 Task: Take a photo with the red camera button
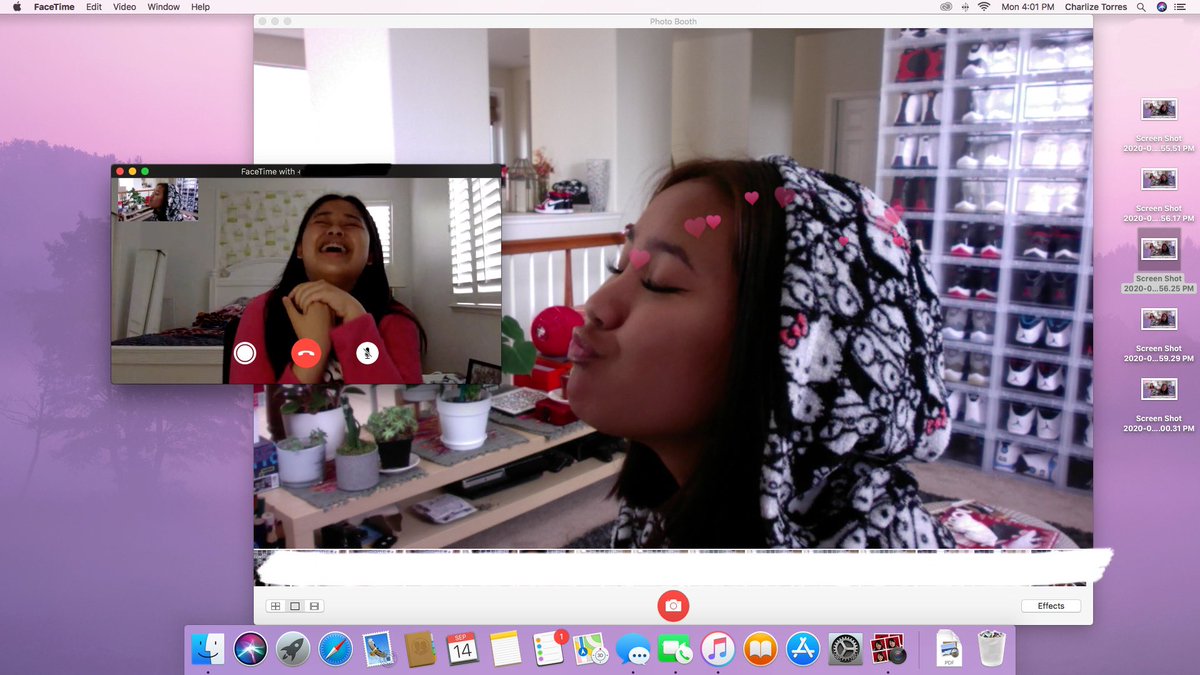[673, 606]
